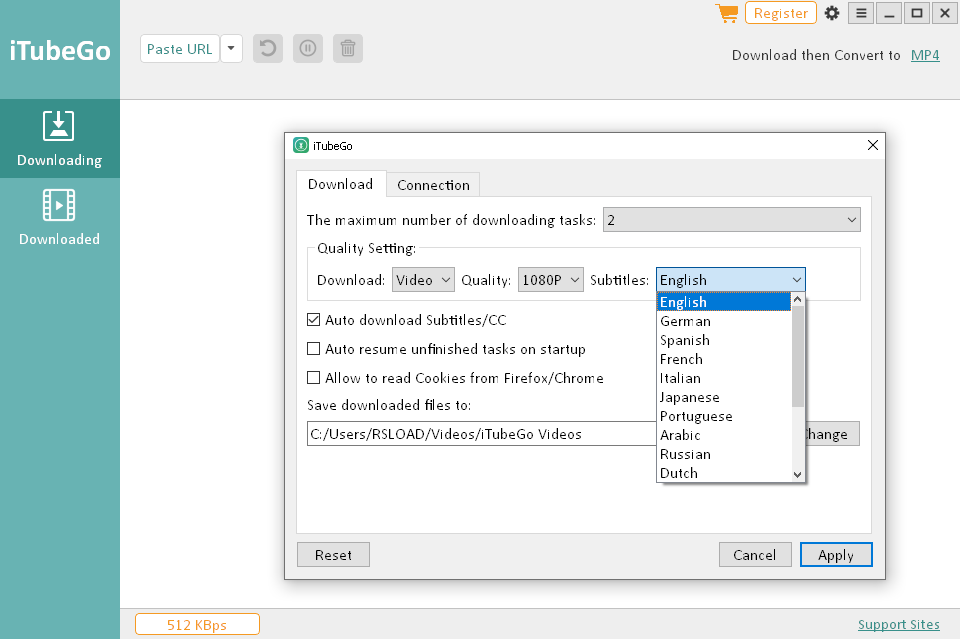Choose Japanese from subtitles list
The height and width of the screenshot is (639, 960).
tap(724, 397)
